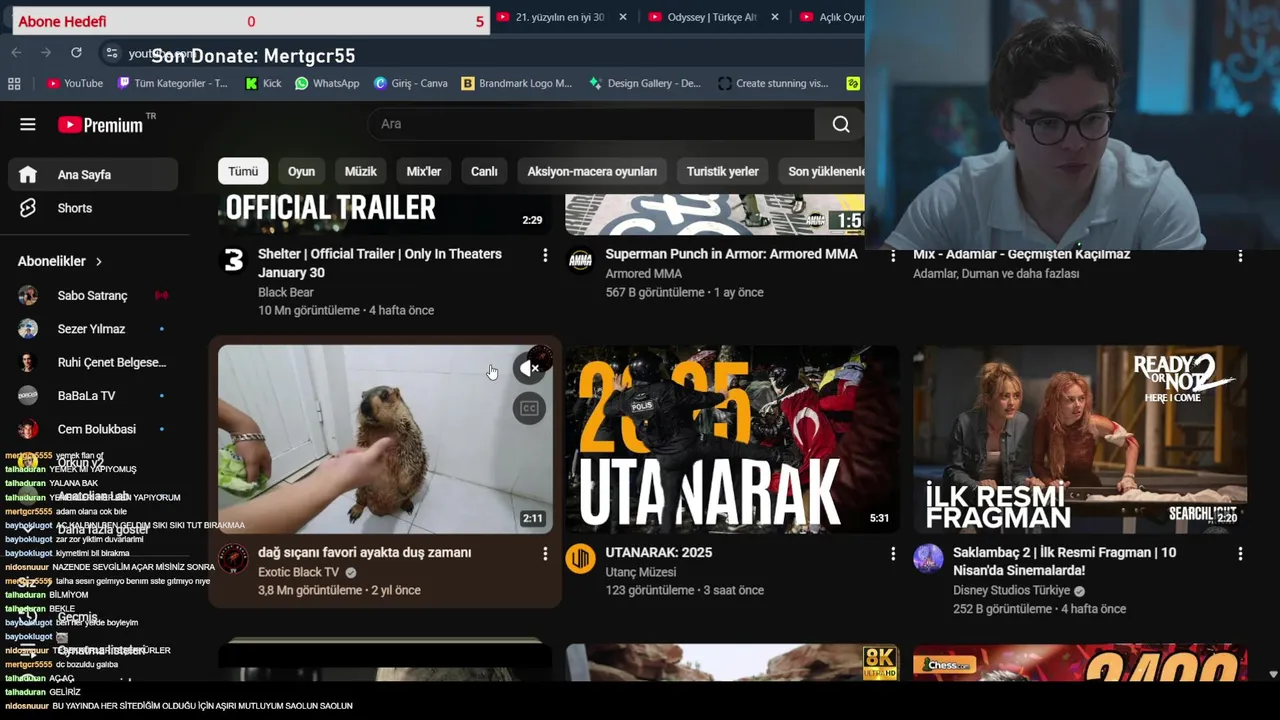Open BaBaLa TV subscription
This screenshot has height=720, width=1280.
click(93, 396)
